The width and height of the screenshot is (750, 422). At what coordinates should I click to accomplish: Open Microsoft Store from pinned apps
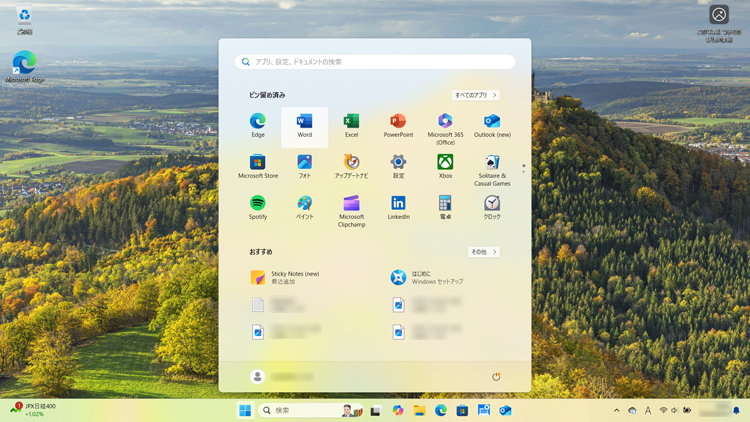pyautogui.click(x=258, y=164)
